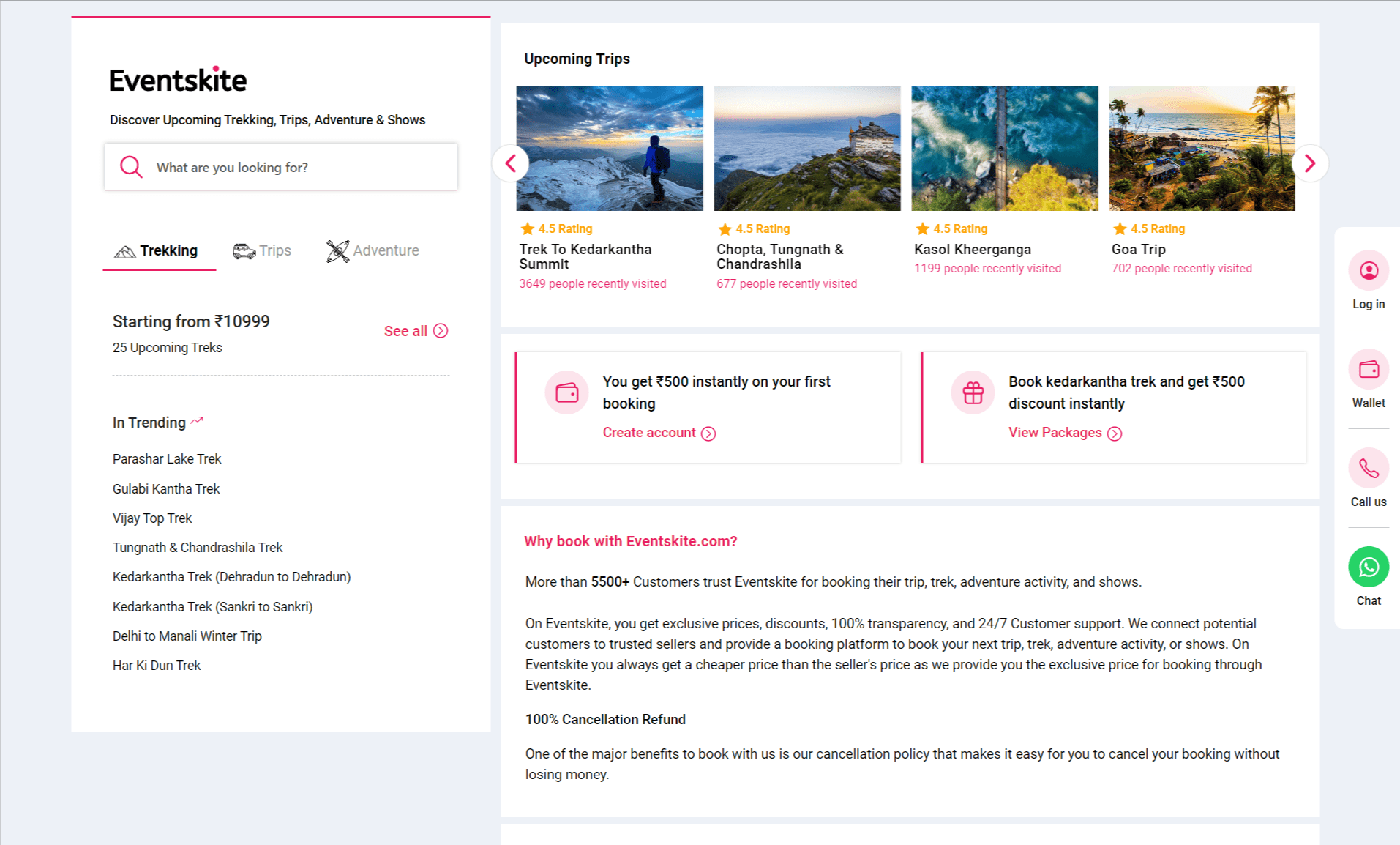
Task: Expand all treks with See all
Action: point(415,331)
